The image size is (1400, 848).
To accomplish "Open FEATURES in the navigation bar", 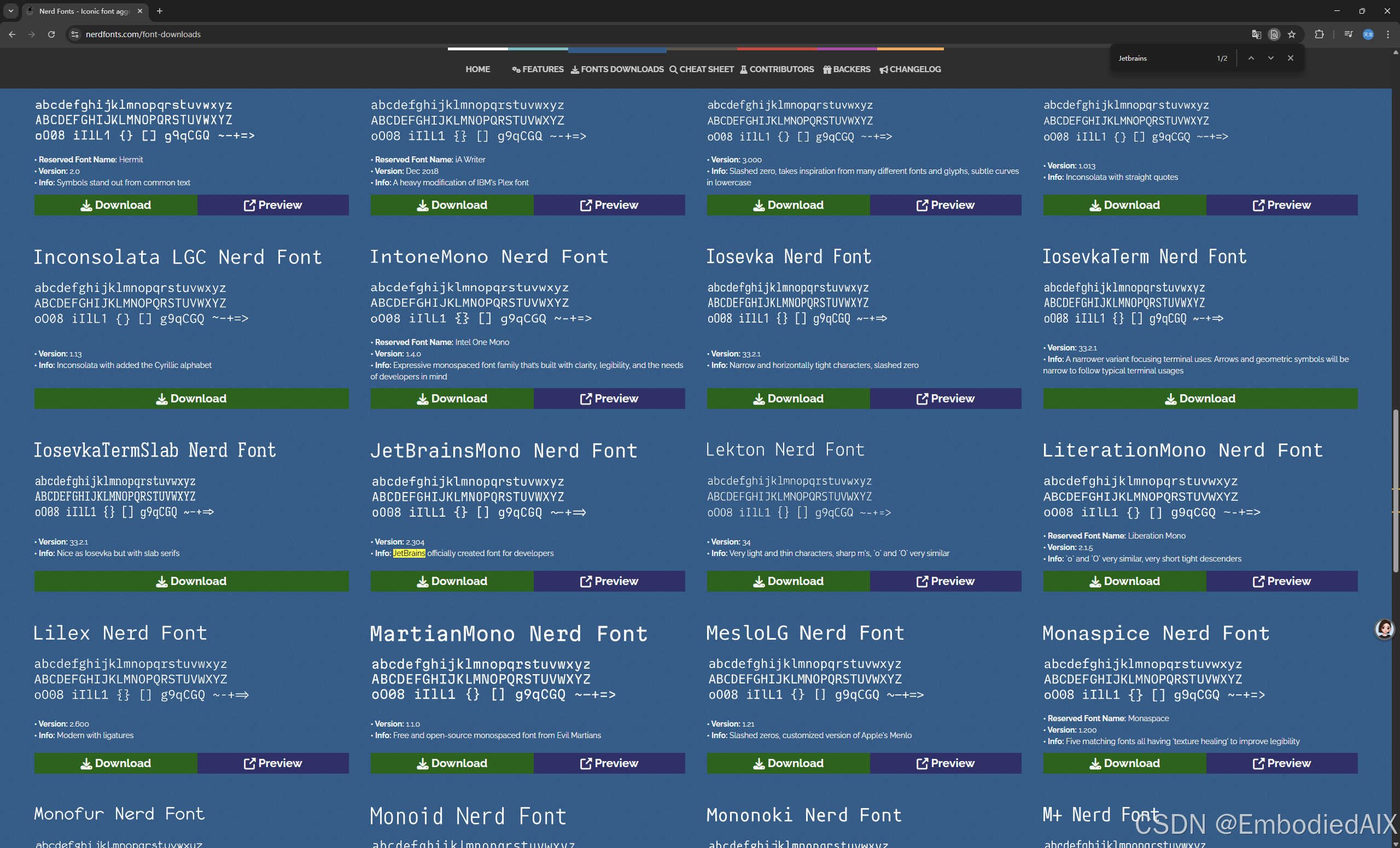I will pyautogui.click(x=538, y=69).
